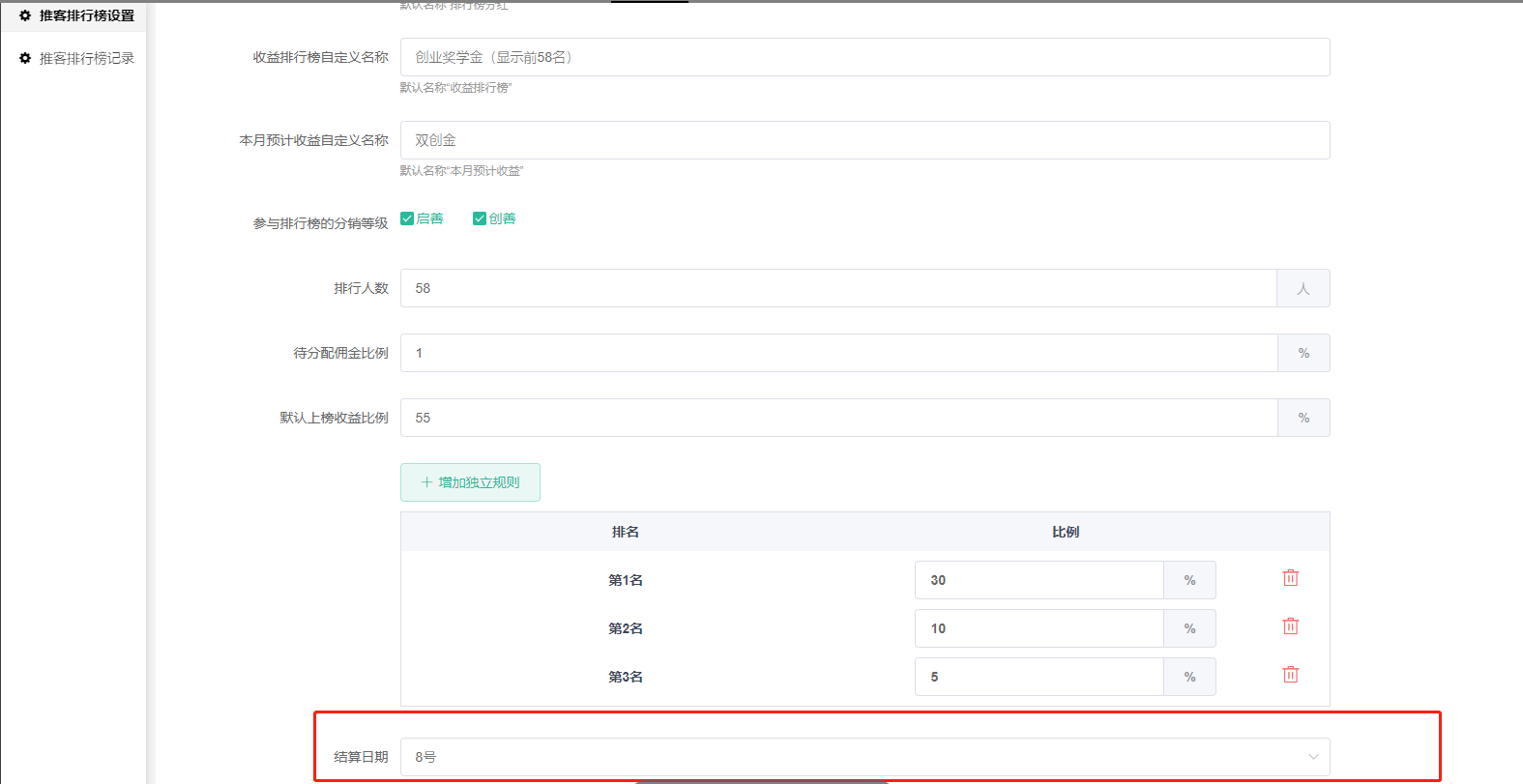Click the gear icon beside 推客排行榜记录
This screenshot has height=784, width=1523.
coord(25,58)
